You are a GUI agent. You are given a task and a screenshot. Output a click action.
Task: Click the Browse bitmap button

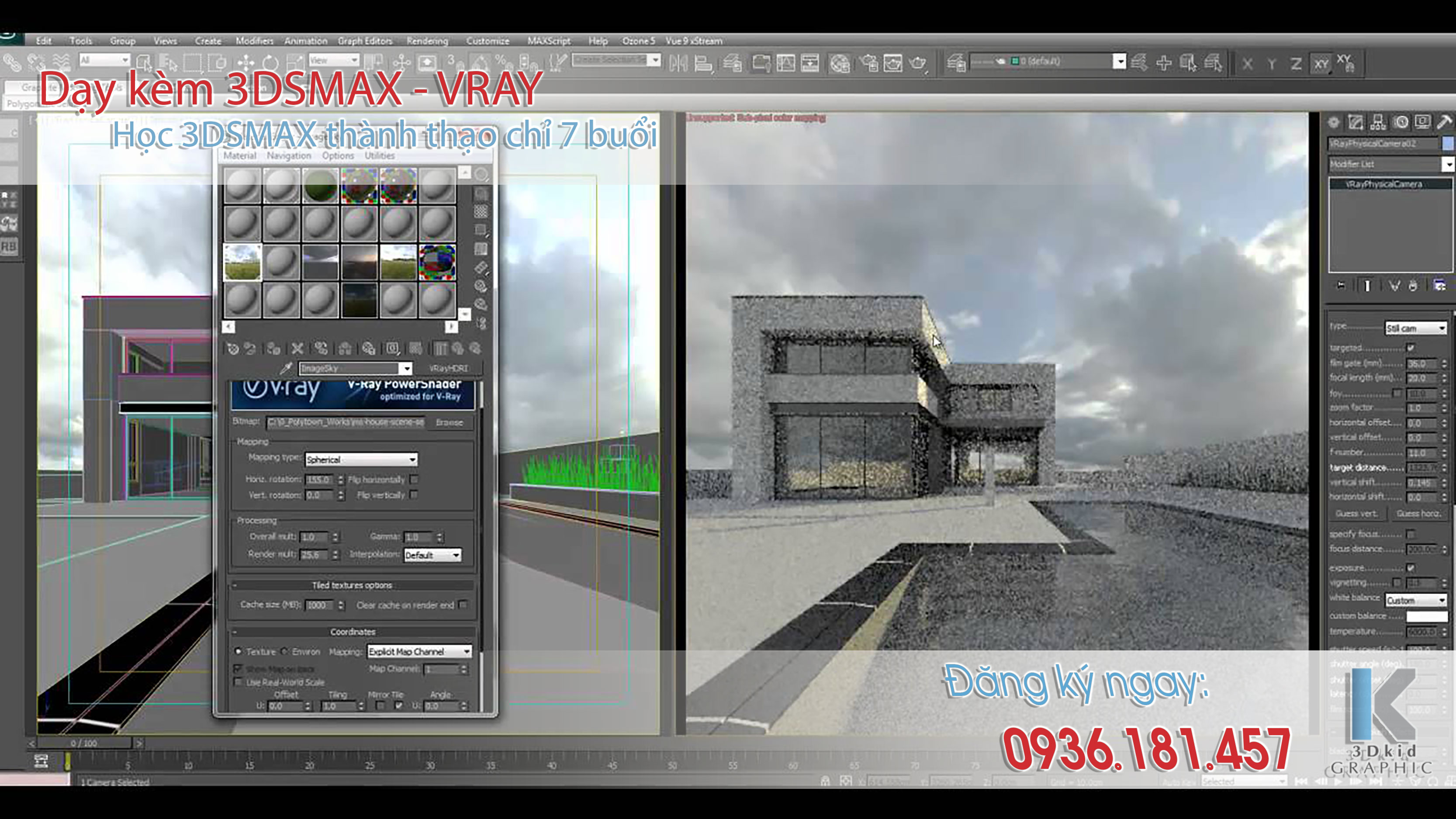tap(450, 422)
